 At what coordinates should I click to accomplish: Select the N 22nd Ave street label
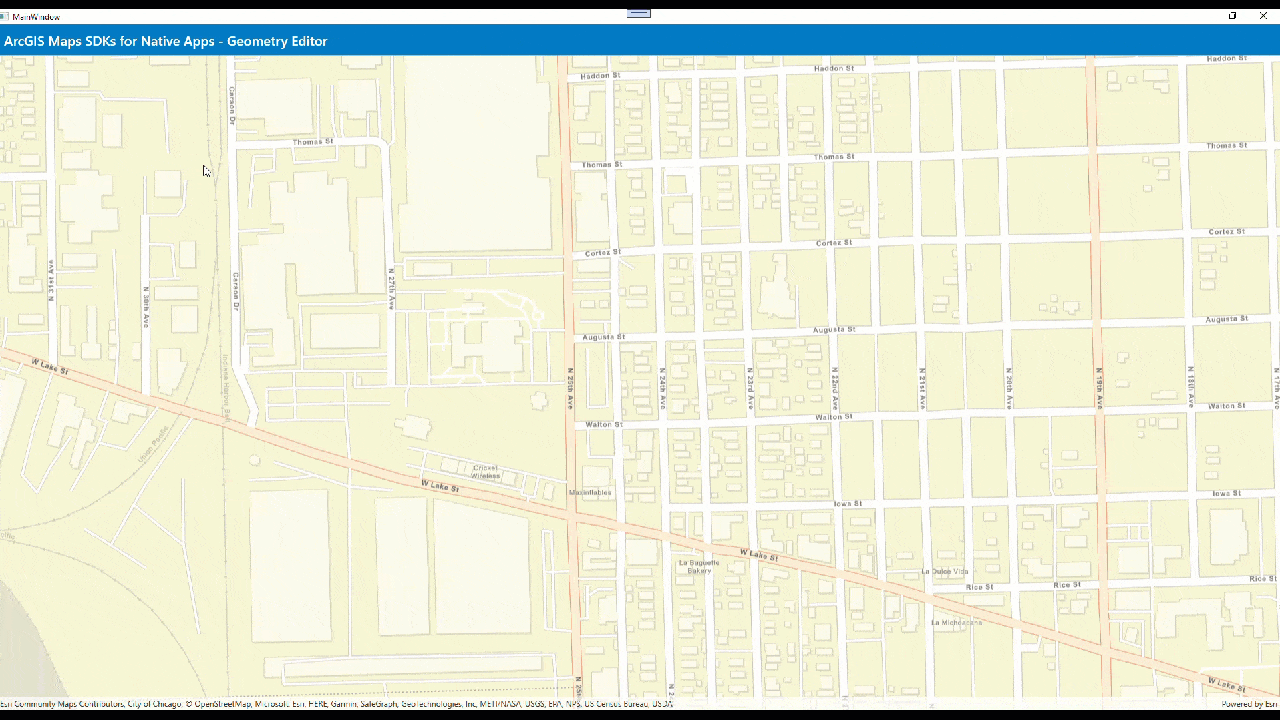point(834,387)
